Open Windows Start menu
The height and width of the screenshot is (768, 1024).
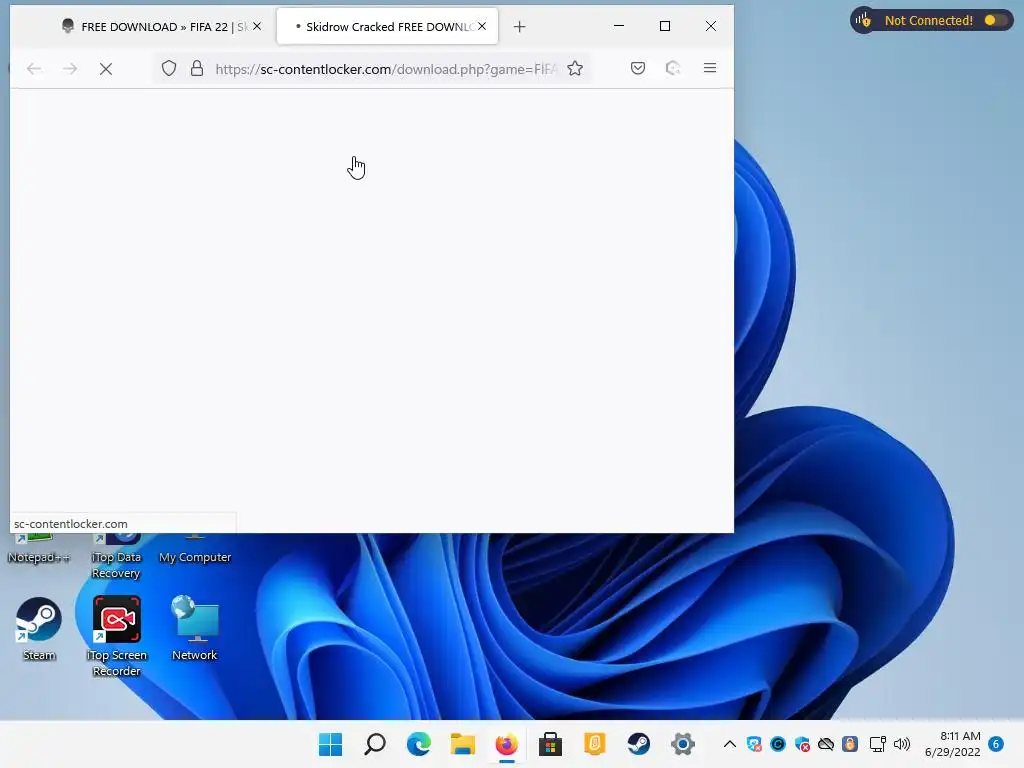330,744
